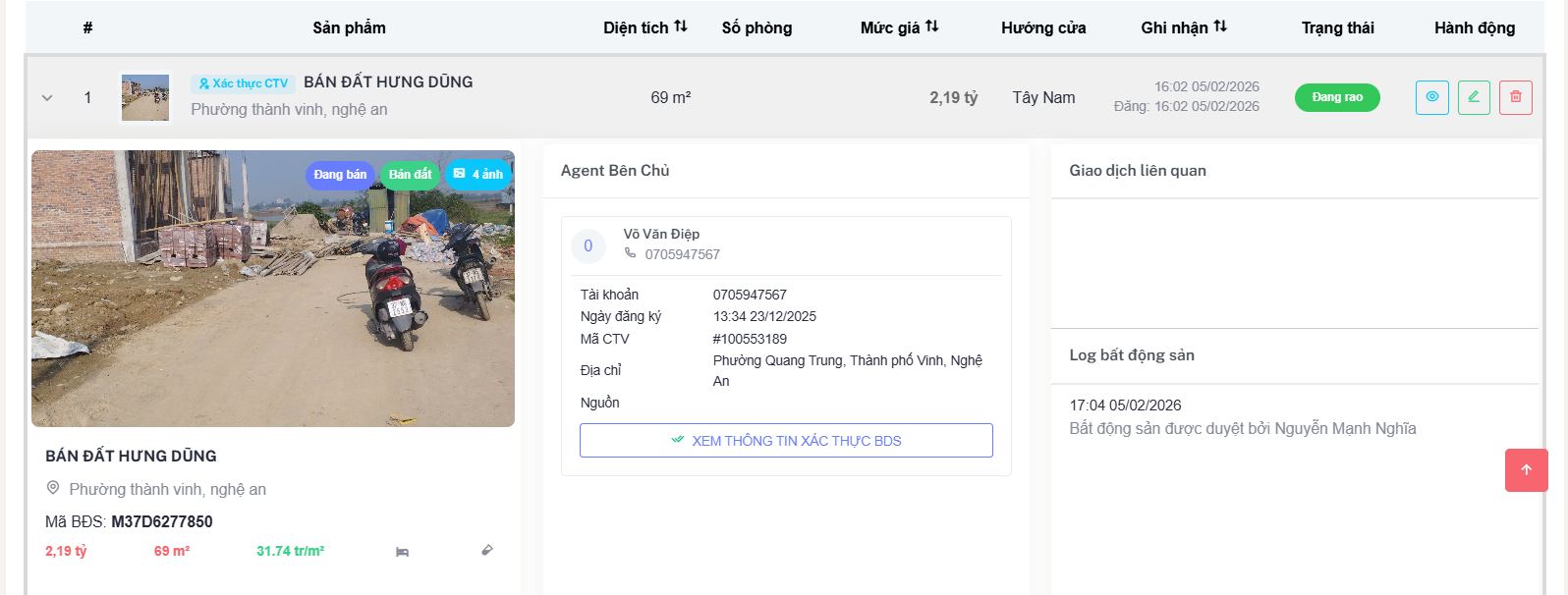Viewport: 1568px width, 595px height.
Task: Click the CTV code #100553189
Action: (x=750, y=339)
